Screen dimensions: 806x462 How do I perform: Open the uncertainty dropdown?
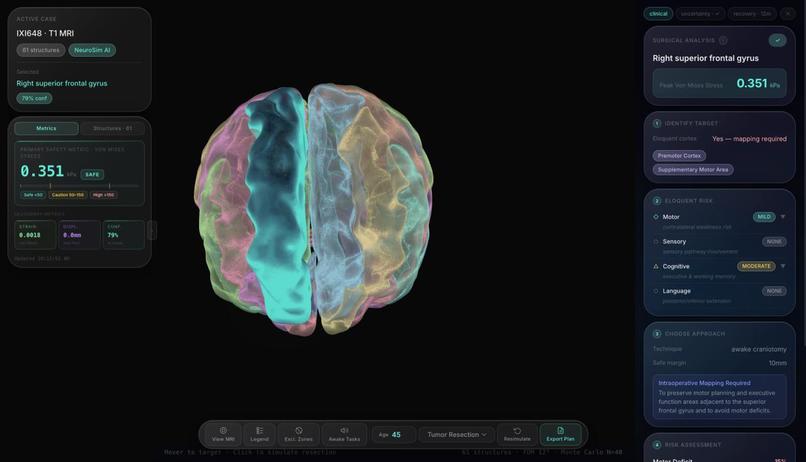700,14
